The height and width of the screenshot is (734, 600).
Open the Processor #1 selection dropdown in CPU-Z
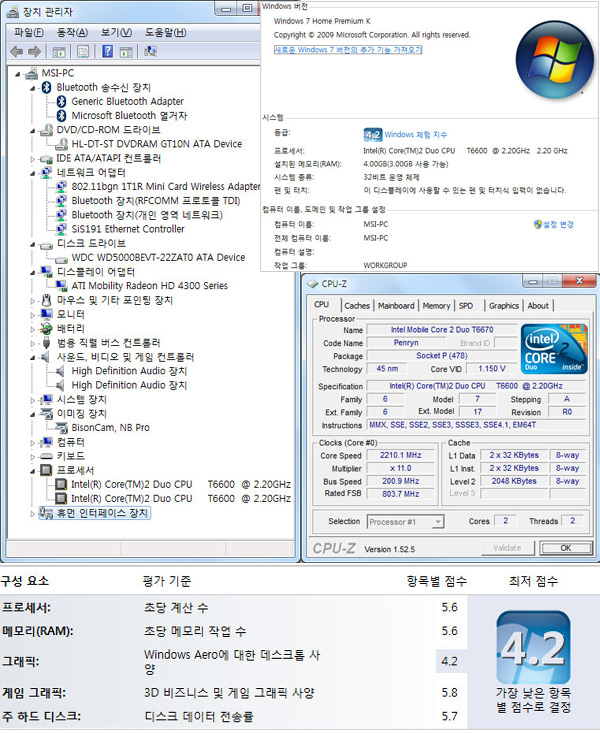coord(438,521)
